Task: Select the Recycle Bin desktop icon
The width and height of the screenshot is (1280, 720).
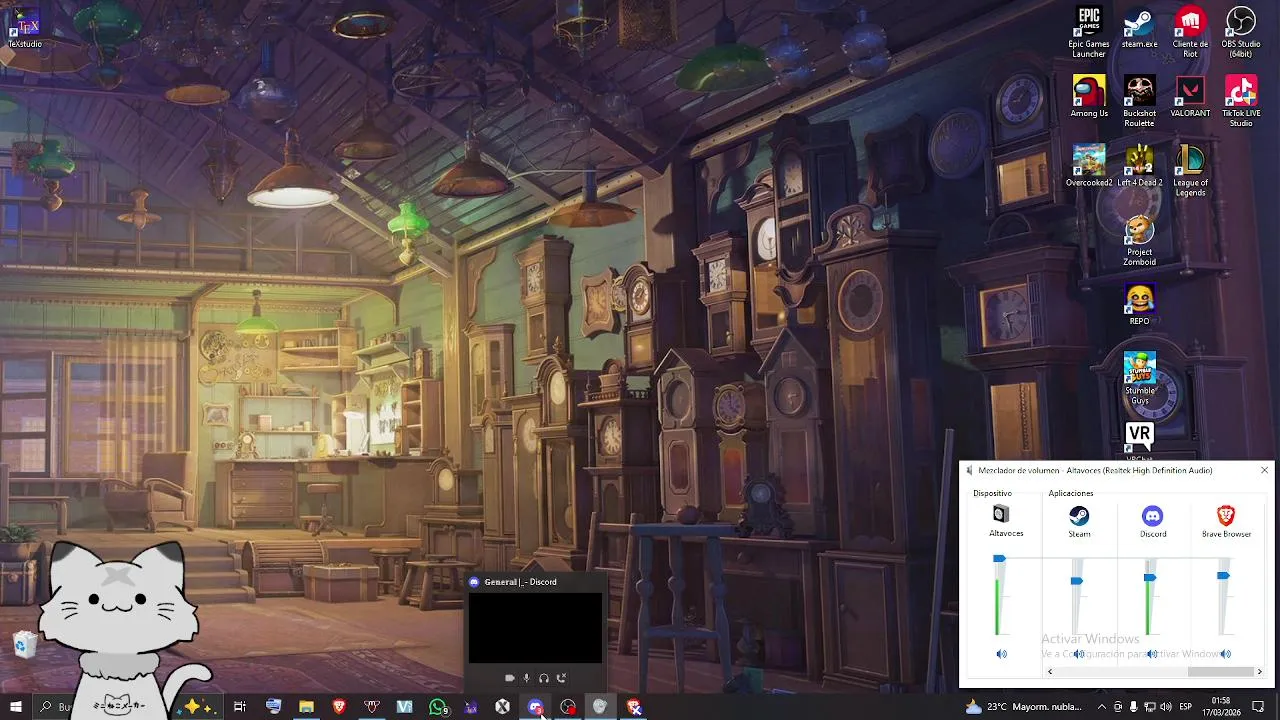Action: tap(24, 645)
